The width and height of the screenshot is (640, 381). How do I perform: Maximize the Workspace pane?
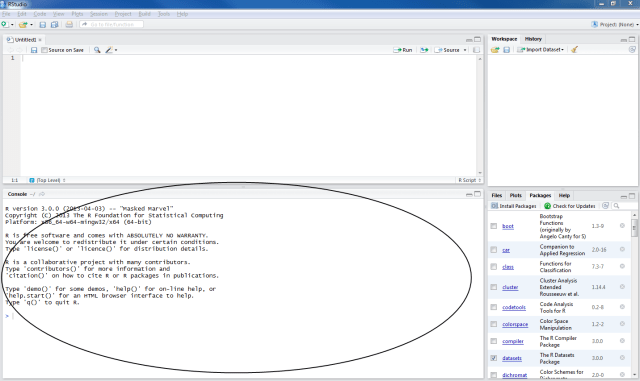coord(632,39)
